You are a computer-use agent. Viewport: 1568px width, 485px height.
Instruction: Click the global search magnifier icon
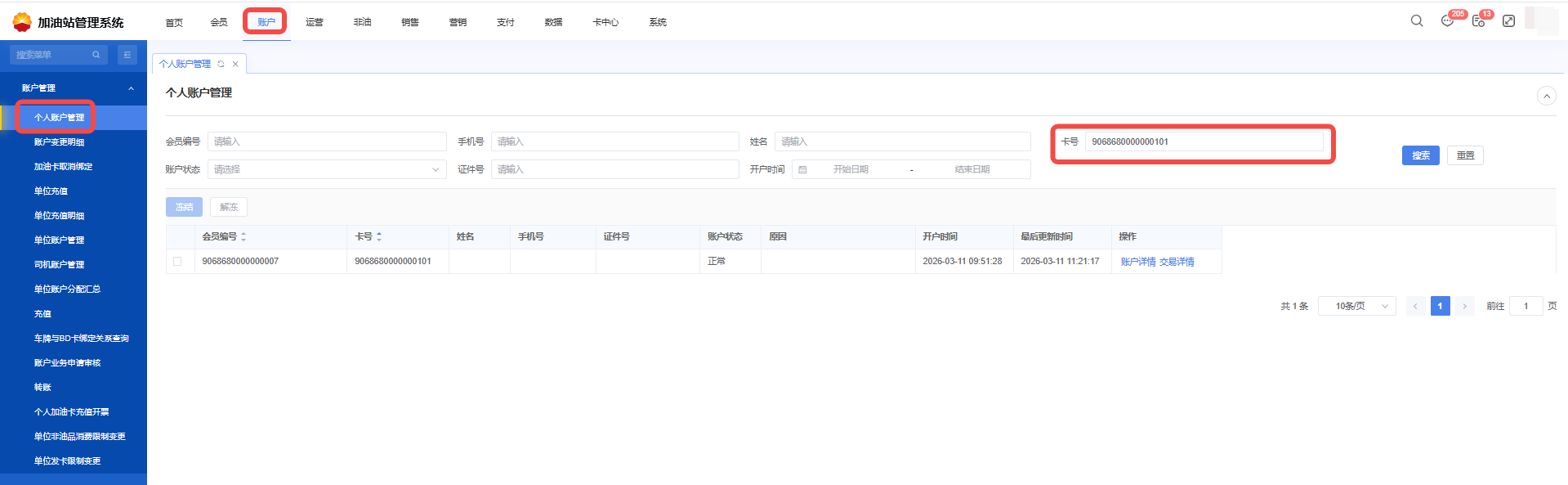tap(1417, 21)
